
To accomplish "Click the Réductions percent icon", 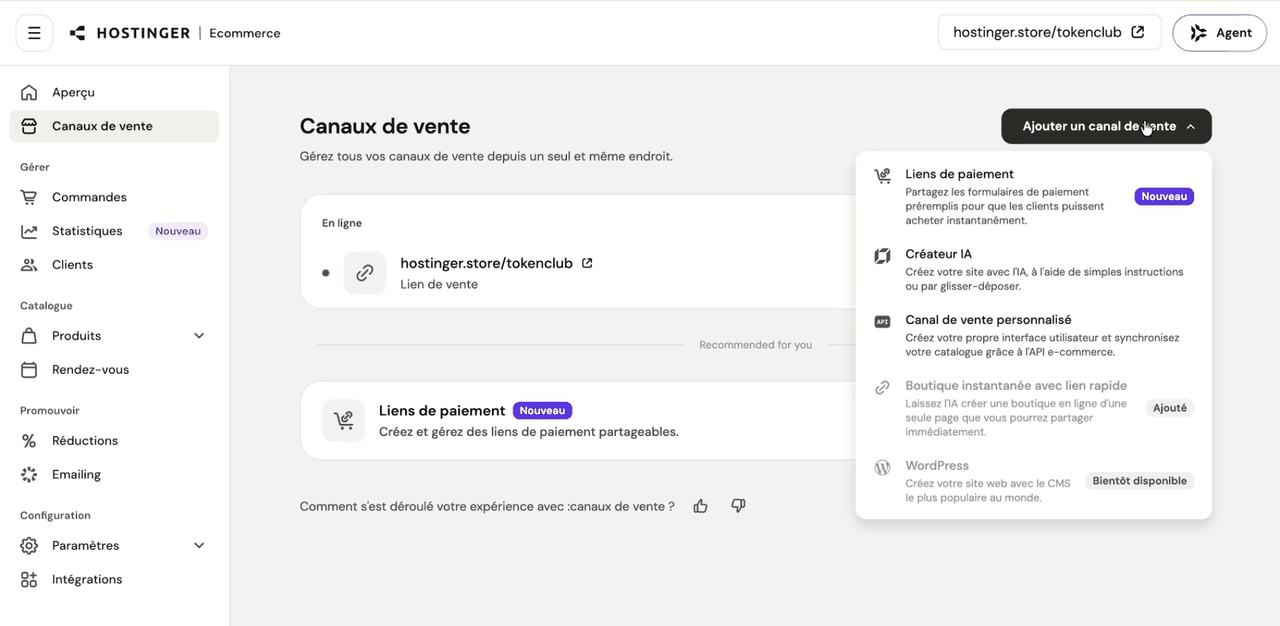I will click(x=29, y=441).
